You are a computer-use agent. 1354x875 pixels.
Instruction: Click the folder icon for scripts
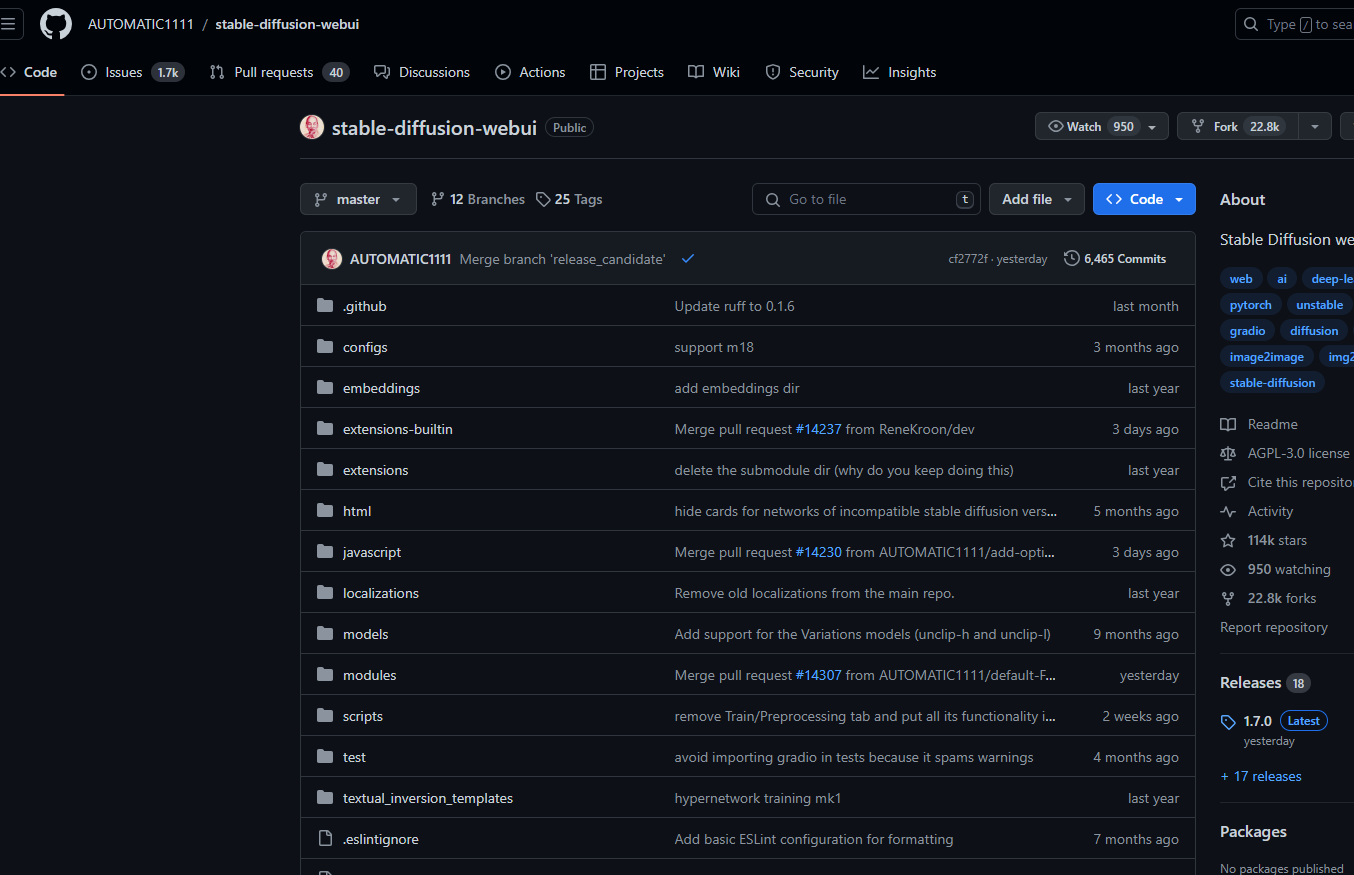[325, 716]
